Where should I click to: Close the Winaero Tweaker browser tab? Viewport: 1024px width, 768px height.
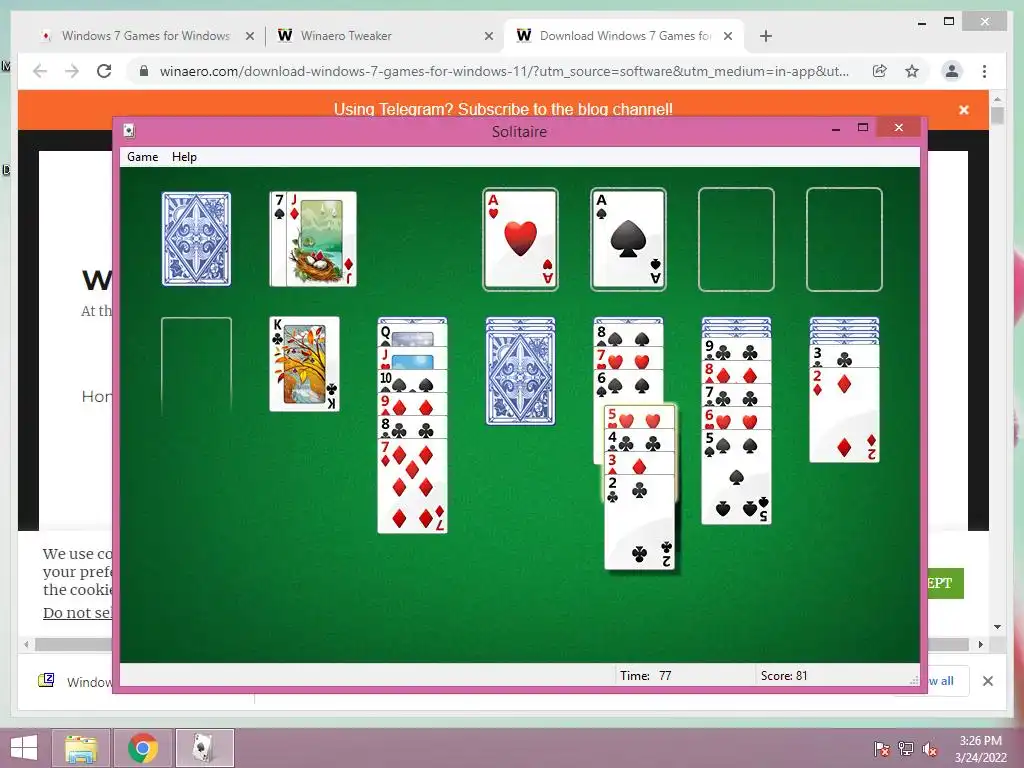(x=488, y=36)
